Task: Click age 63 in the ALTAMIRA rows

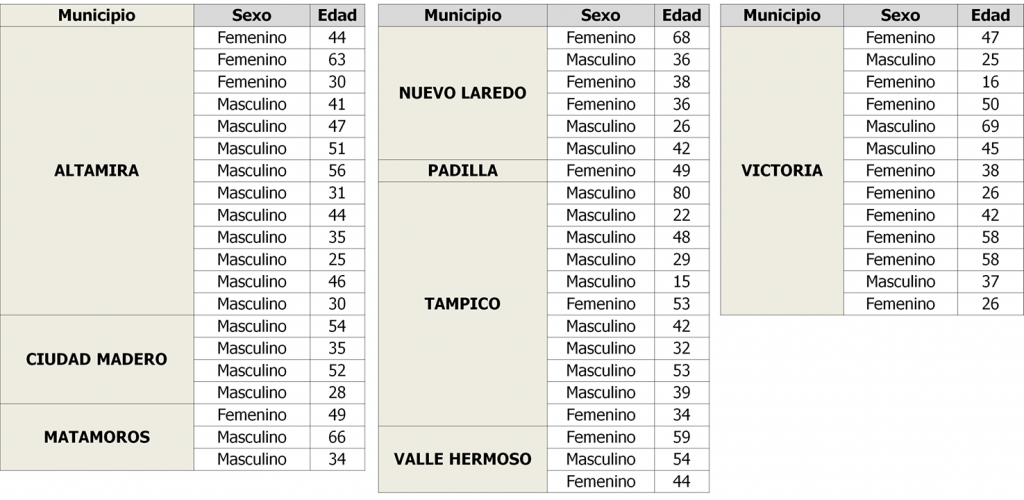Action: click(337, 60)
